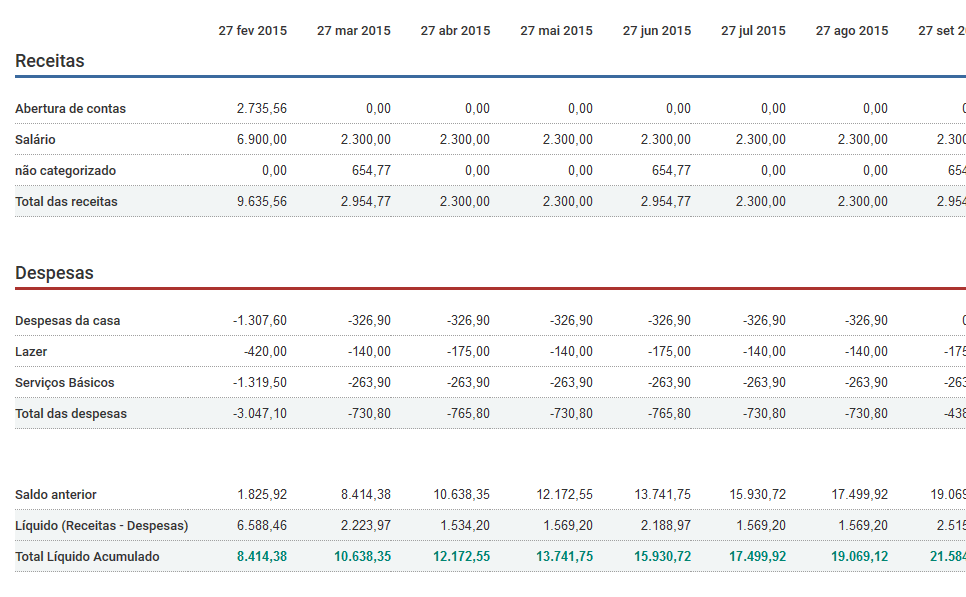
Task: Click Líquido value 1.569,20 for August
Action: coord(862,526)
